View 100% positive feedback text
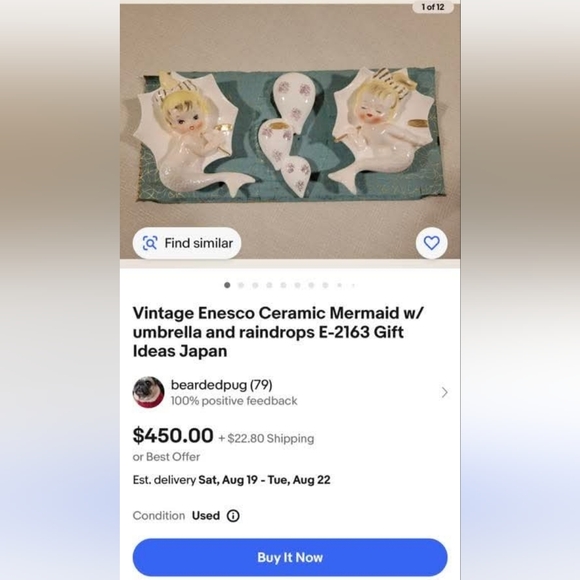Image resolution: width=580 pixels, height=580 pixels. [x=234, y=401]
